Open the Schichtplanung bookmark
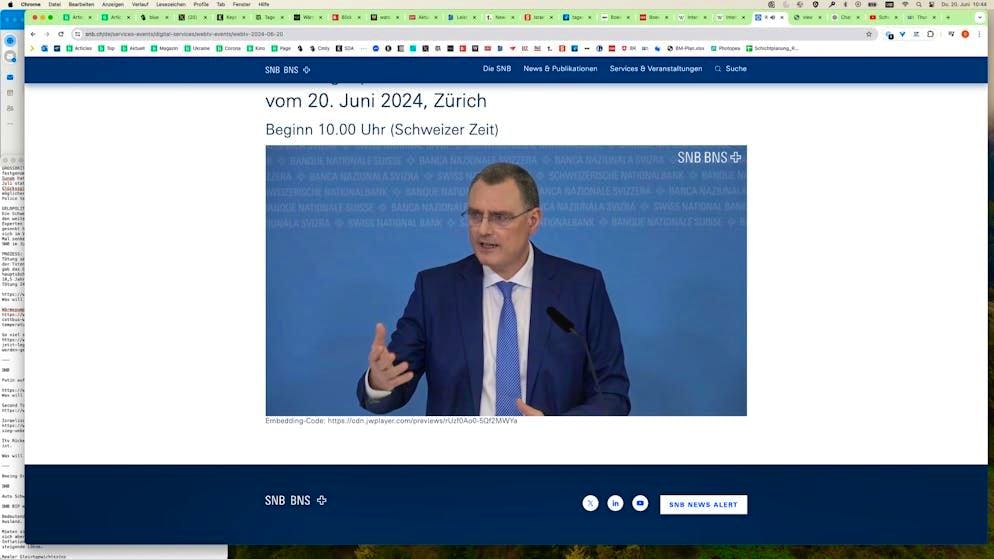The image size is (994, 559). pyautogui.click(x=772, y=48)
